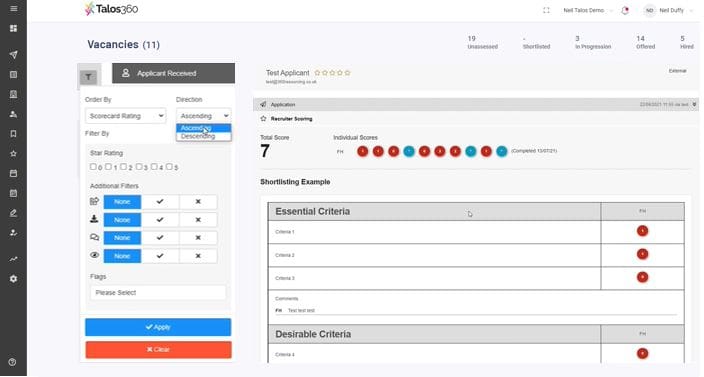Screen dimensions: 704x377
Task: Click the first star of Test Applicant rating
Action: pos(317,72)
